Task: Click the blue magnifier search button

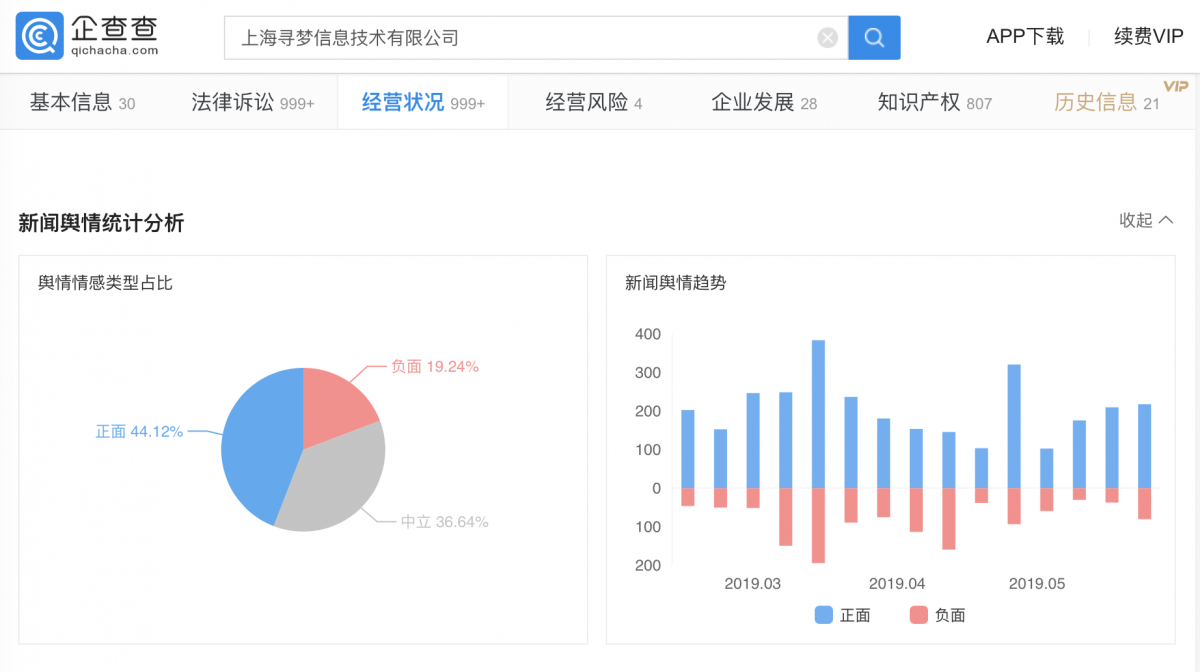Action: 874,38
